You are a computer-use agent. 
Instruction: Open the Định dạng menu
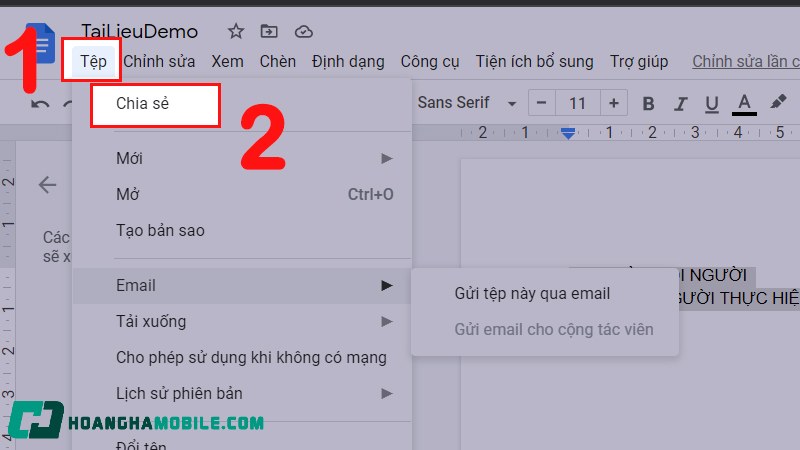coord(348,61)
